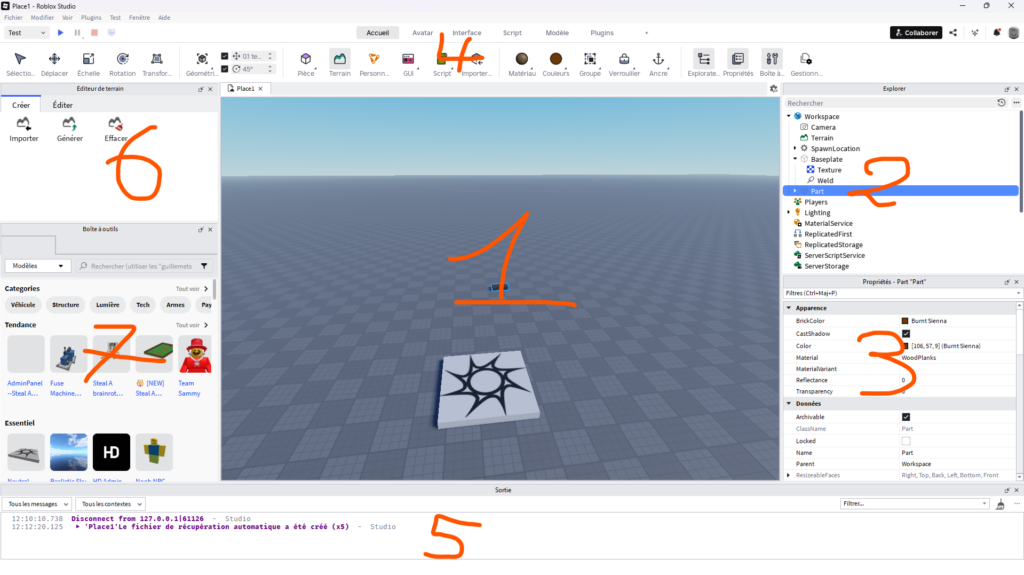
Task: Open the Tous les messages dropdown
Action: (x=37, y=504)
